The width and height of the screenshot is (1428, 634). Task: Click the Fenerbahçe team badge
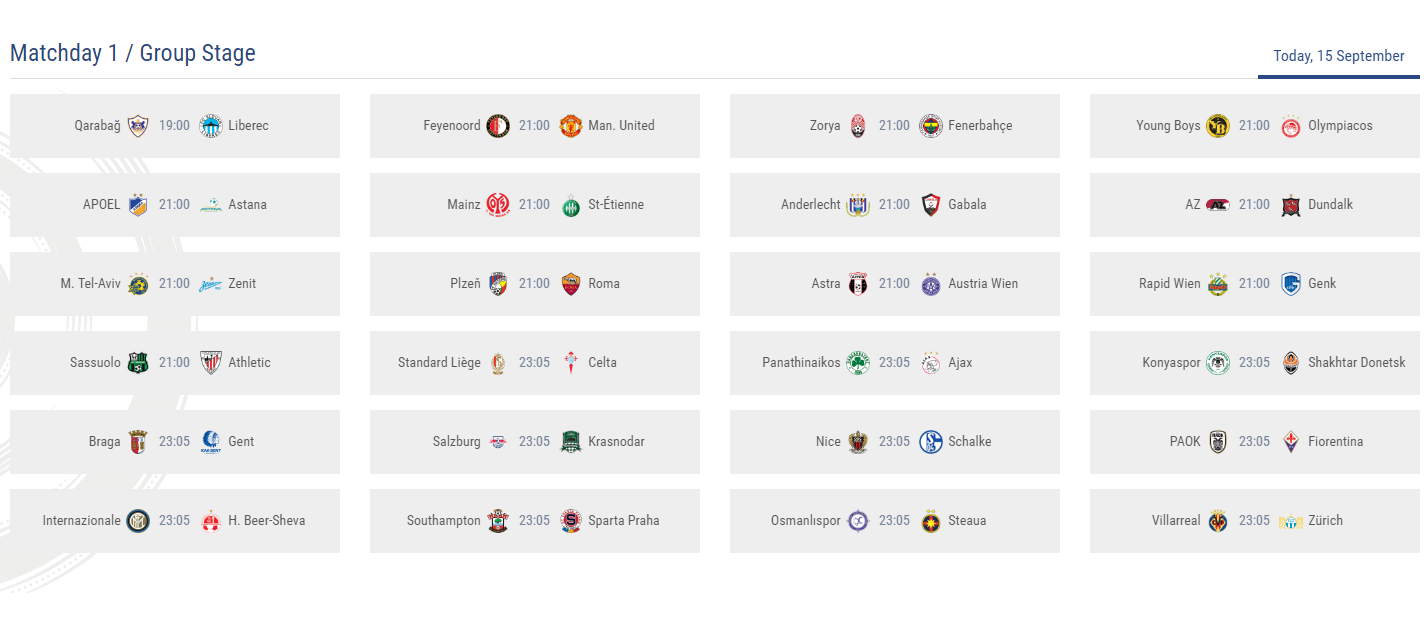930,126
